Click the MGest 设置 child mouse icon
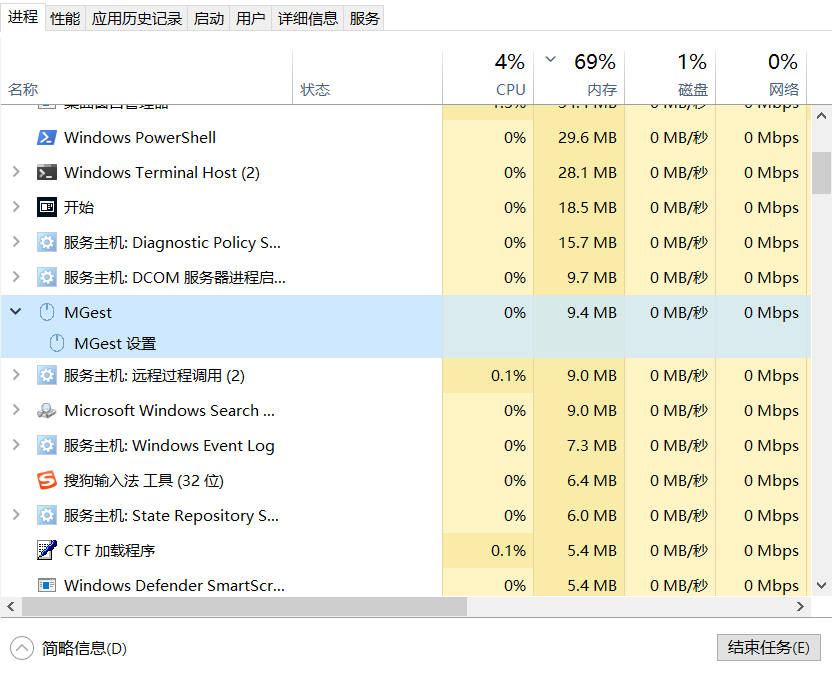The height and width of the screenshot is (678, 832). click(57, 343)
